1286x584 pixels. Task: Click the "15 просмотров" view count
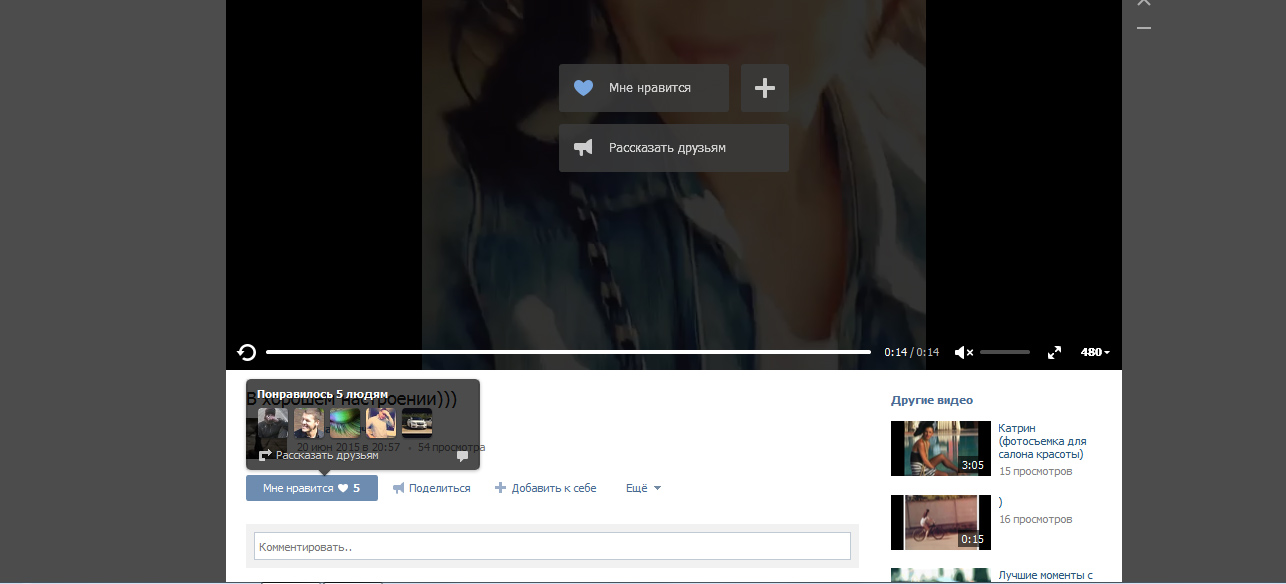click(1035, 471)
